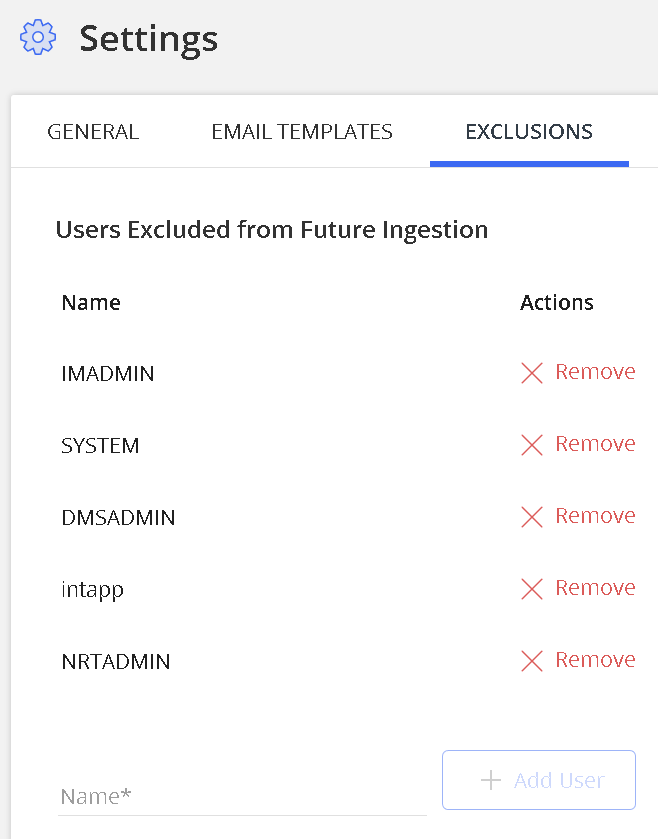This screenshot has width=658, height=839.
Task: Click the Add User button
Action: (539, 780)
